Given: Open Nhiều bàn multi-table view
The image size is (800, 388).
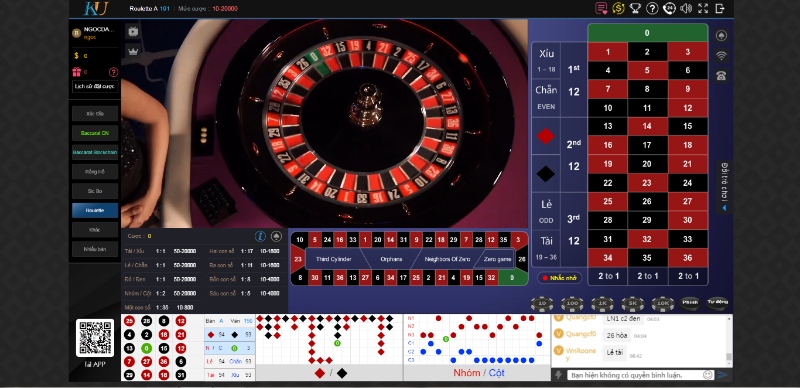Looking at the screenshot, I should tap(95, 249).
